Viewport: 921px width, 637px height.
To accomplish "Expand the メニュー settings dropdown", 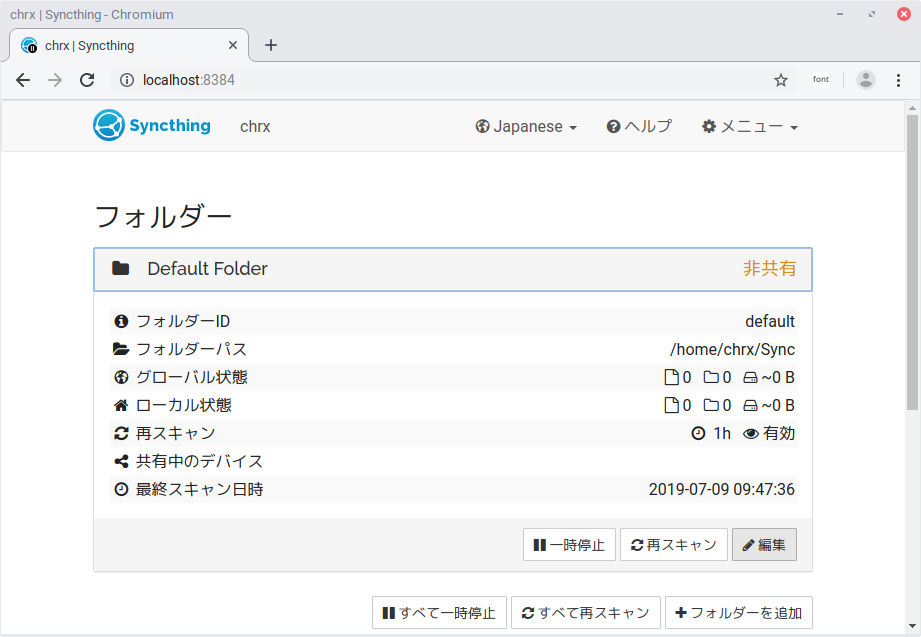I will click(749, 127).
